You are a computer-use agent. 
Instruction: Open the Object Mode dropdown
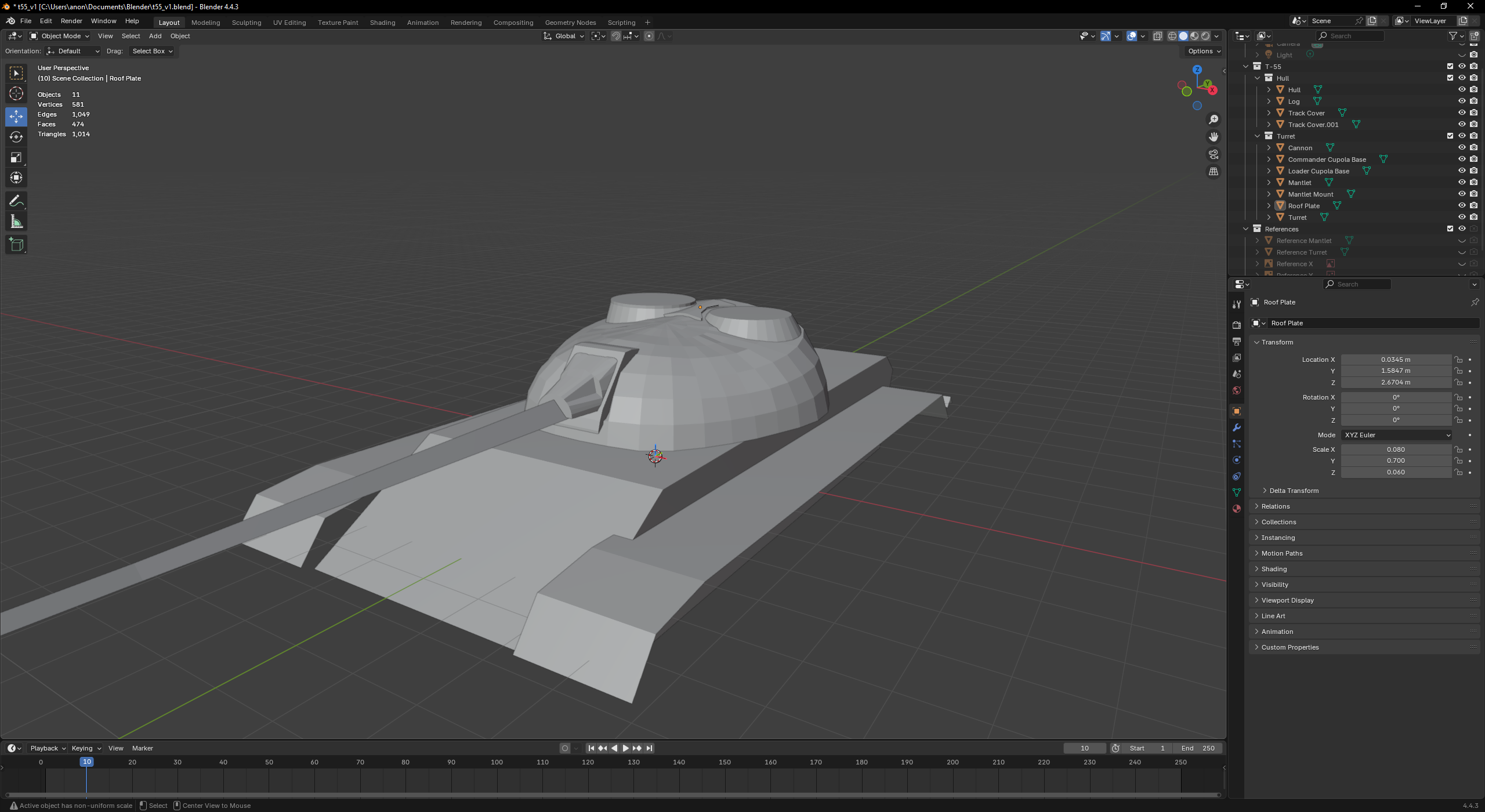pos(60,36)
